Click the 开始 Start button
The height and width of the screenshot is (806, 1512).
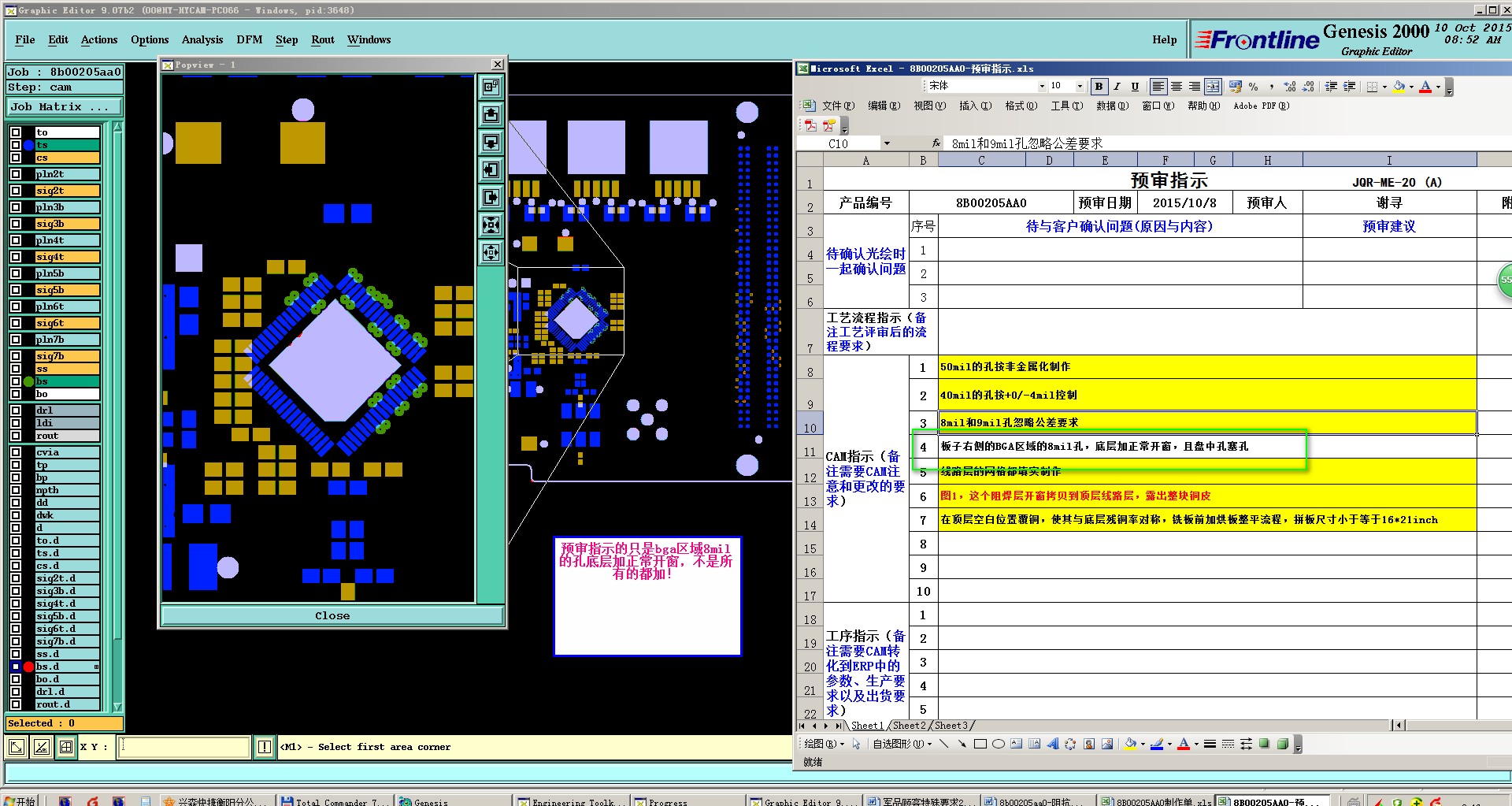[x=20, y=801]
